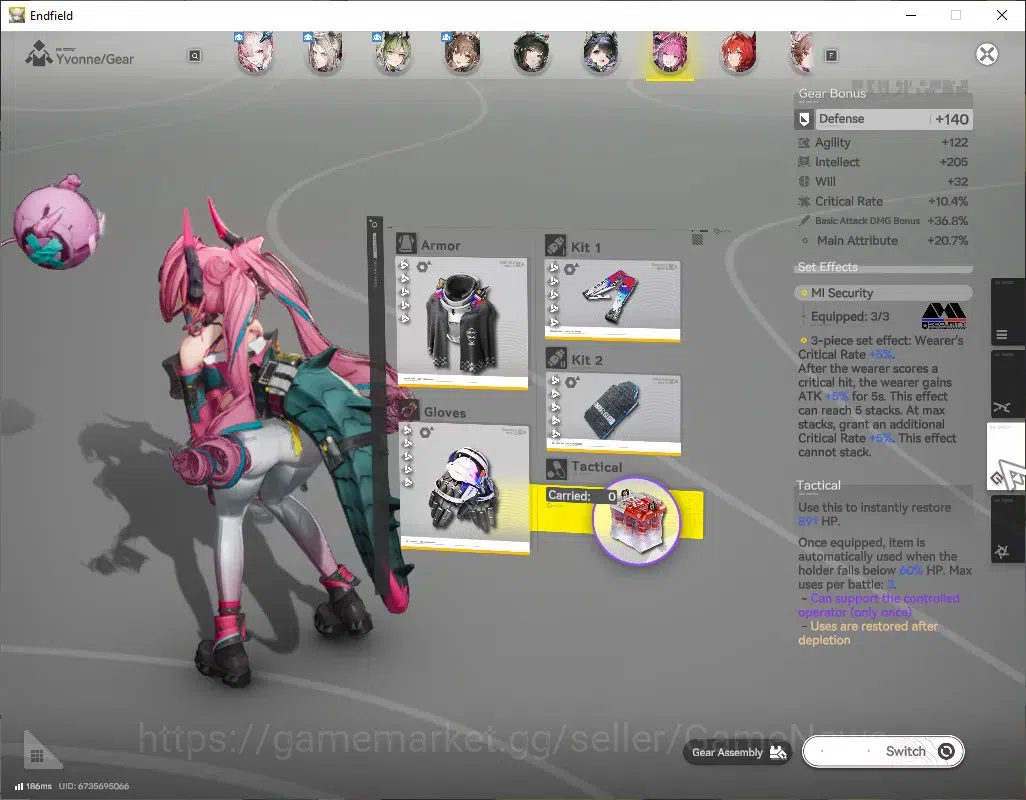Viewport: 1026px width, 800px height.
Task: Click the hatched square icon above Kit 1
Action: click(698, 240)
